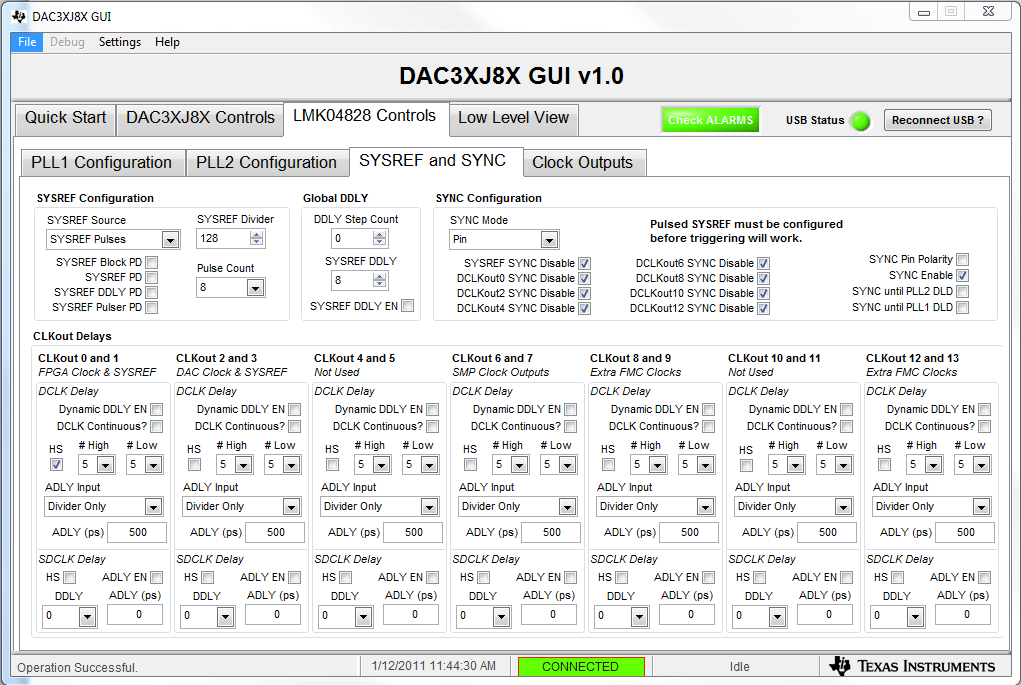Click the USB Status green indicator
This screenshot has width=1021, height=685.
pos(860,120)
